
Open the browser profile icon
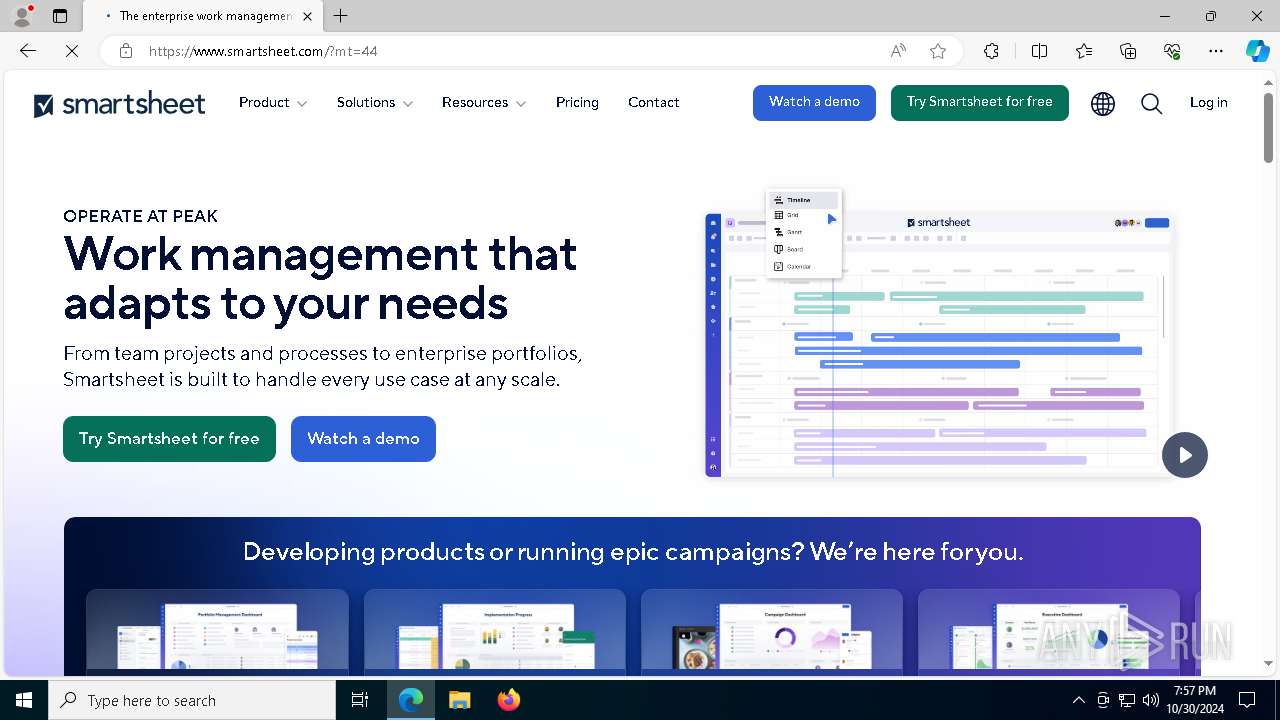[x=22, y=16]
